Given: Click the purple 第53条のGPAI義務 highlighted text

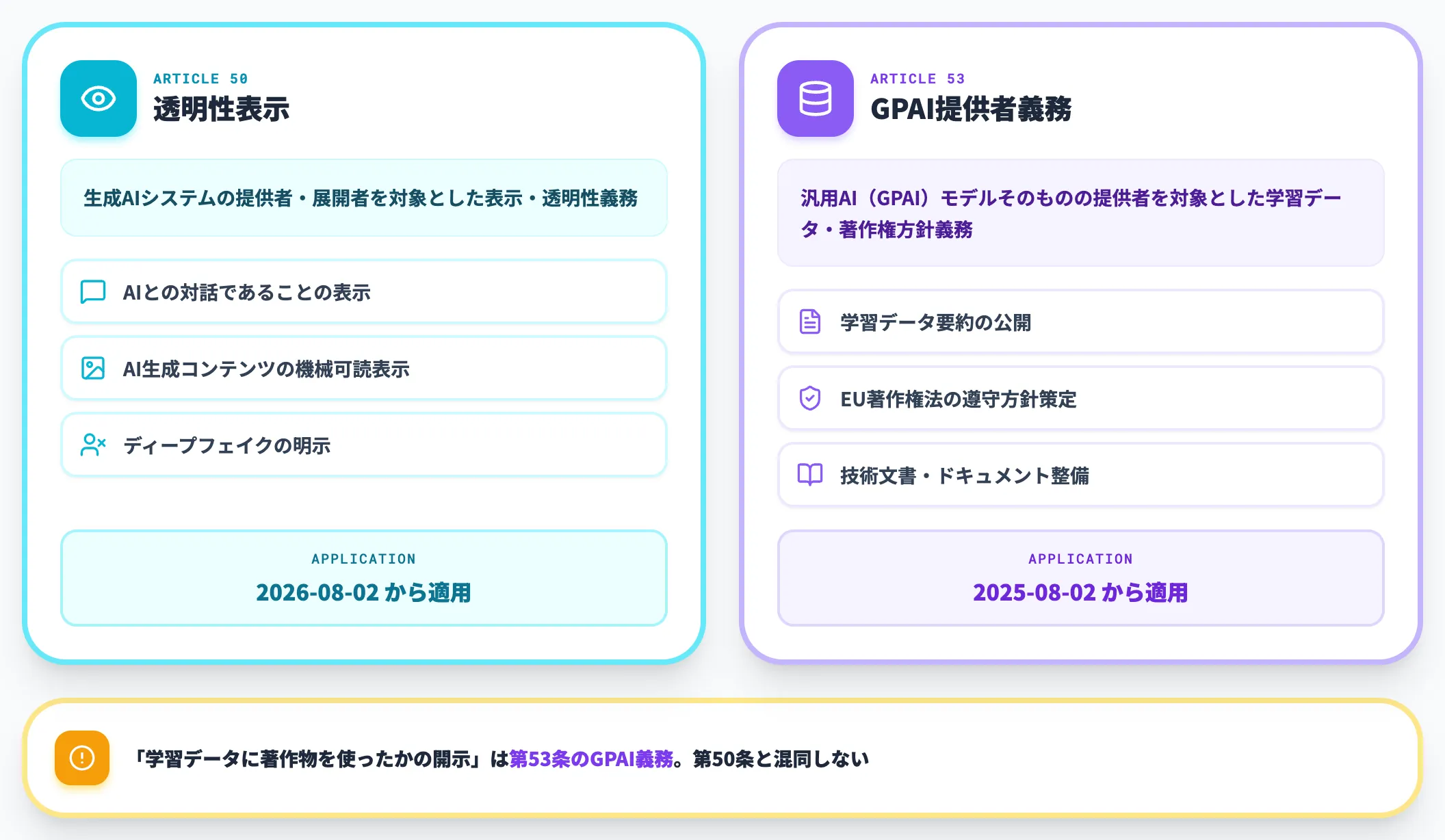Looking at the screenshot, I should point(592,759).
